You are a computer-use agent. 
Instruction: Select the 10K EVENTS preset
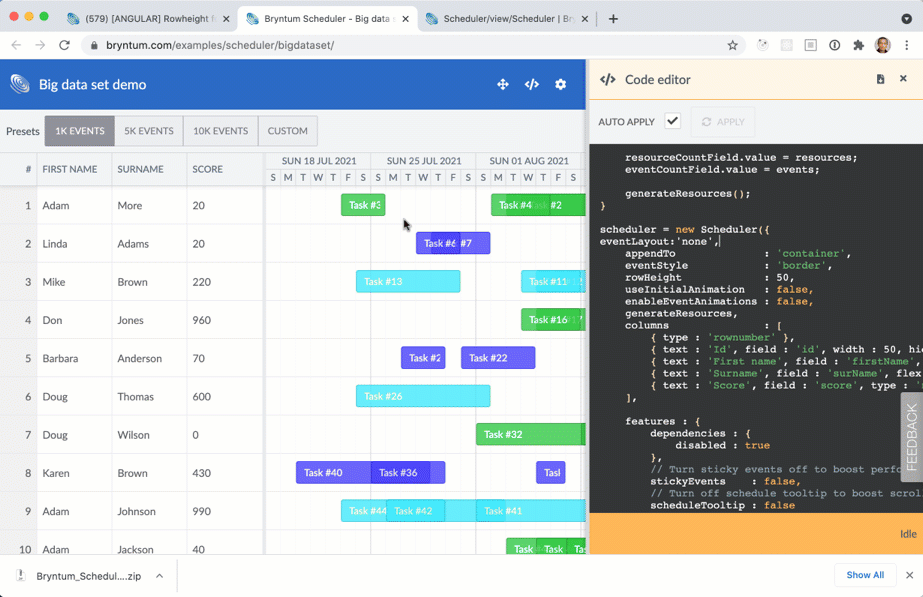219,130
